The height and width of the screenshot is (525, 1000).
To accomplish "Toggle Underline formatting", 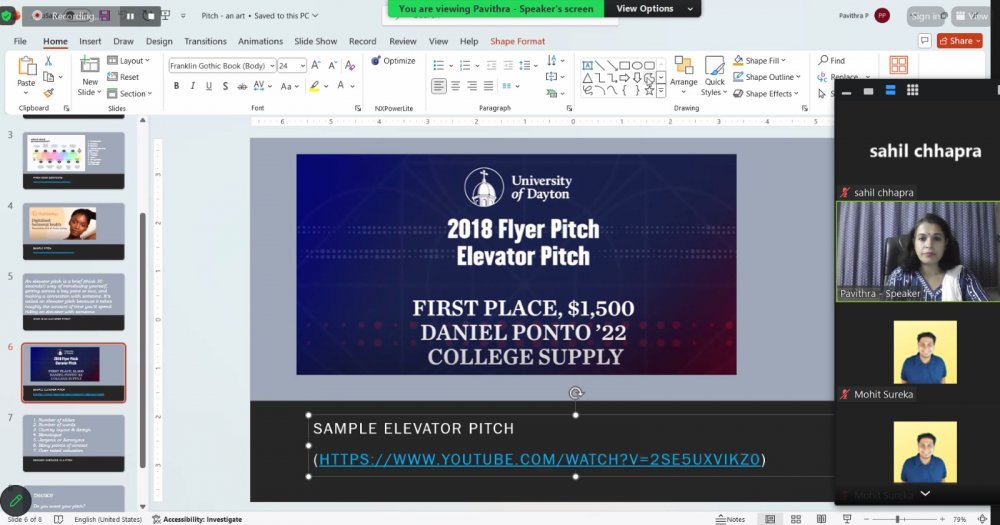I will pyautogui.click(x=209, y=86).
